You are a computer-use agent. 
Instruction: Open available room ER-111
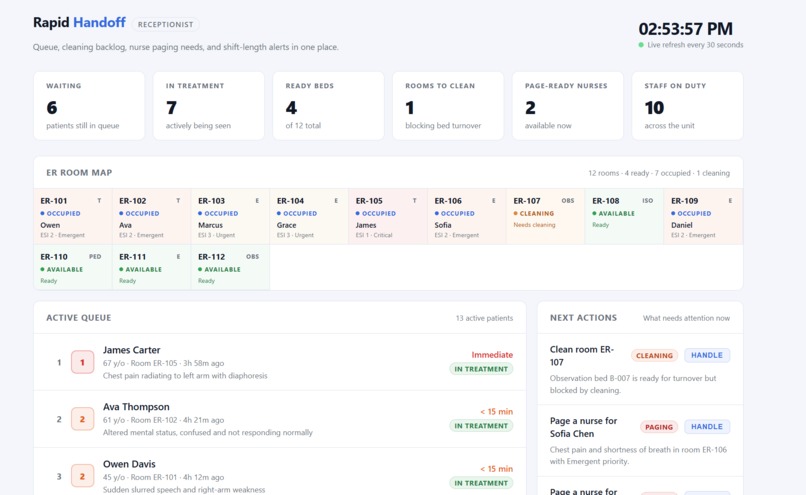[x=152, y=267]
